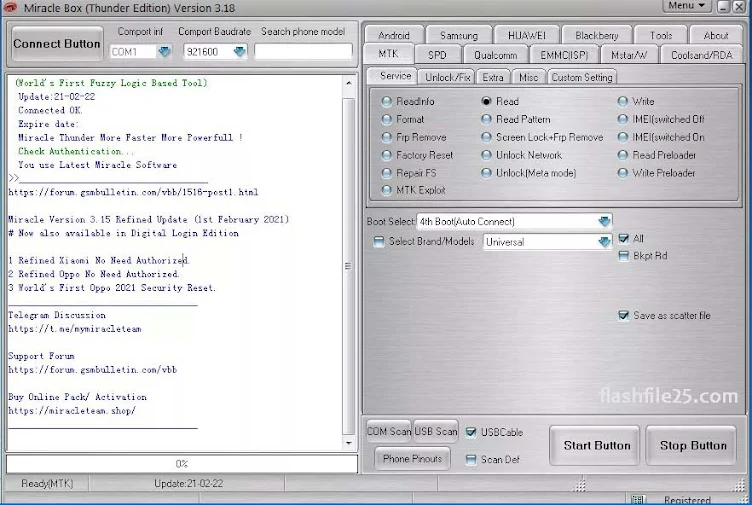
Task: Open the Comport inf dropdown arrow
Action: (x=164, y=51)
